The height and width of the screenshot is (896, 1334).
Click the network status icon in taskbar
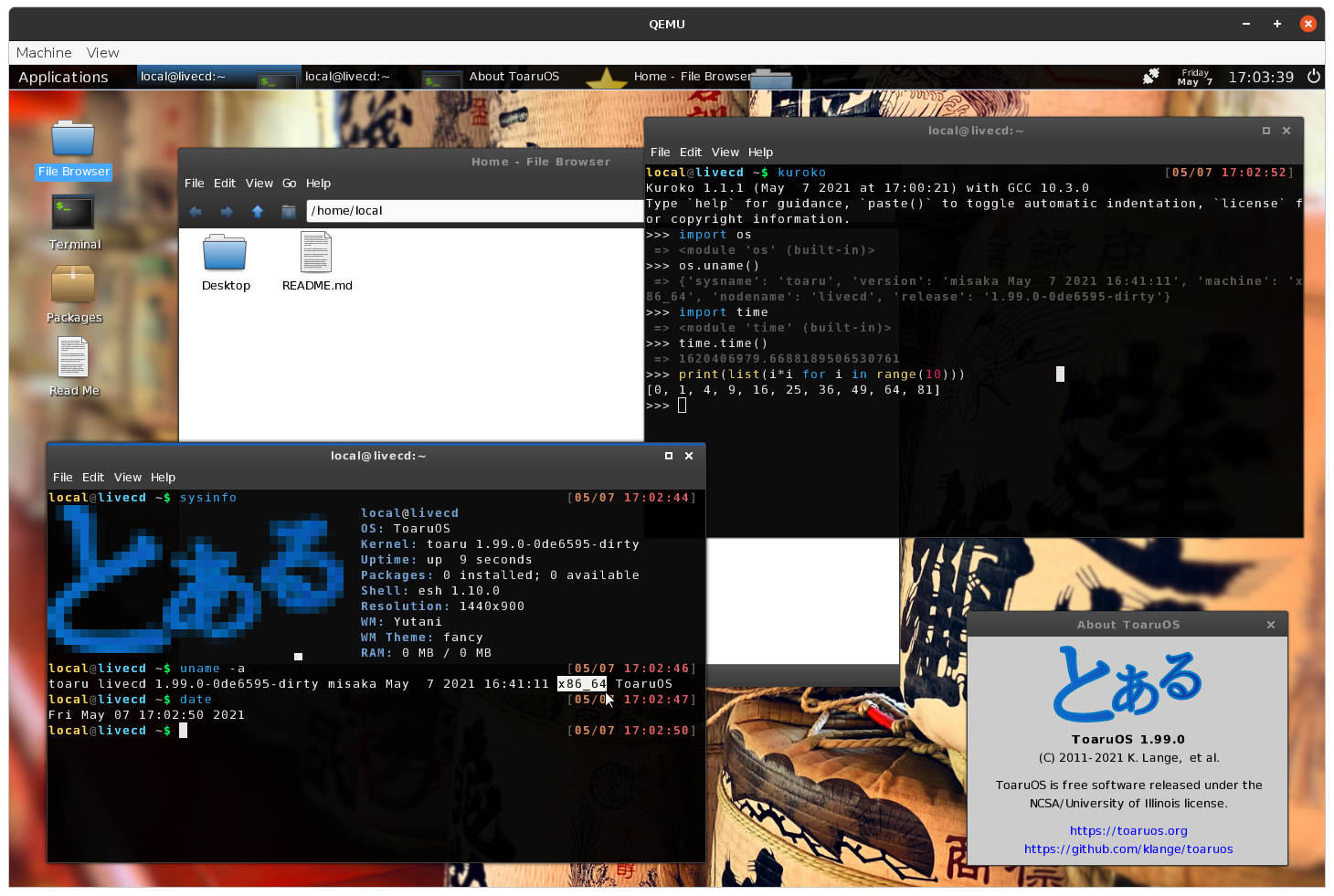coord(1150,77)
